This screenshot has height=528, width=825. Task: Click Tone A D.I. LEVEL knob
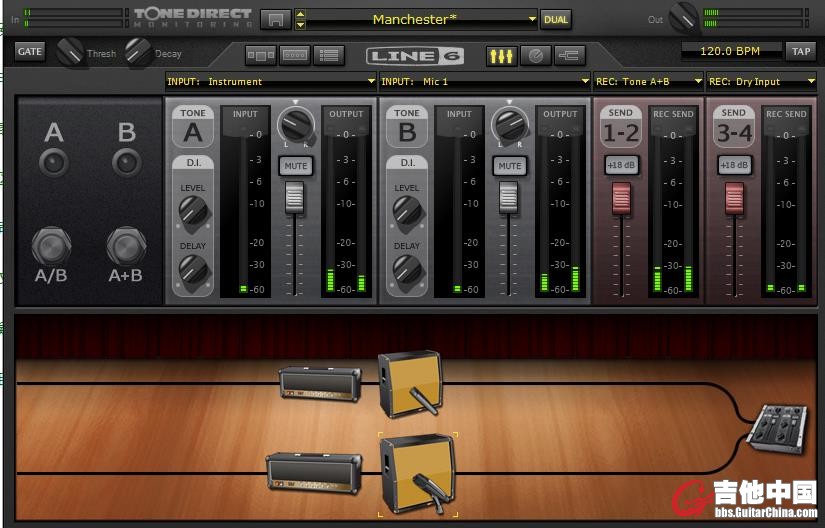(x=193, y=212)
